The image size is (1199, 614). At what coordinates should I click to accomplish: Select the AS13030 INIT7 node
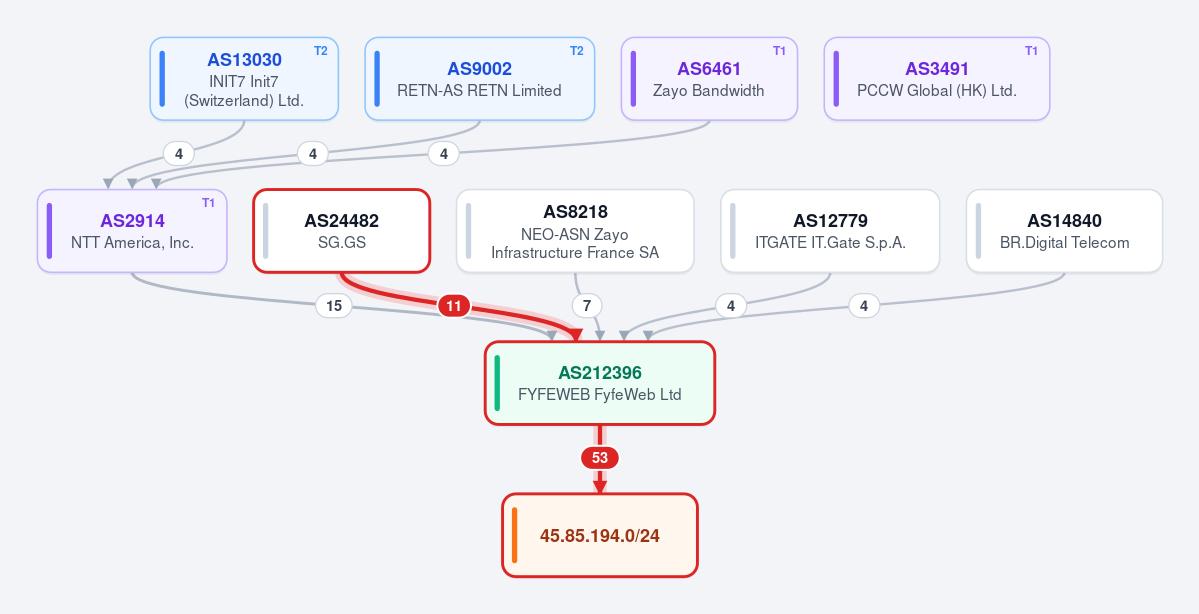coord(244,79)
